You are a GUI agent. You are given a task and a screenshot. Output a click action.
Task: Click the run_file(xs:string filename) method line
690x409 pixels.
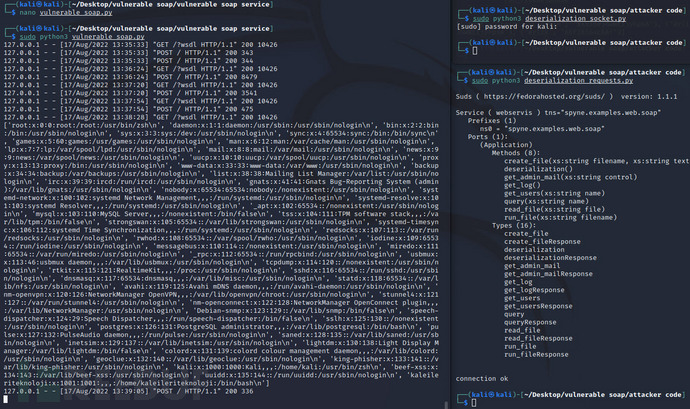click(x=560, y=217)
